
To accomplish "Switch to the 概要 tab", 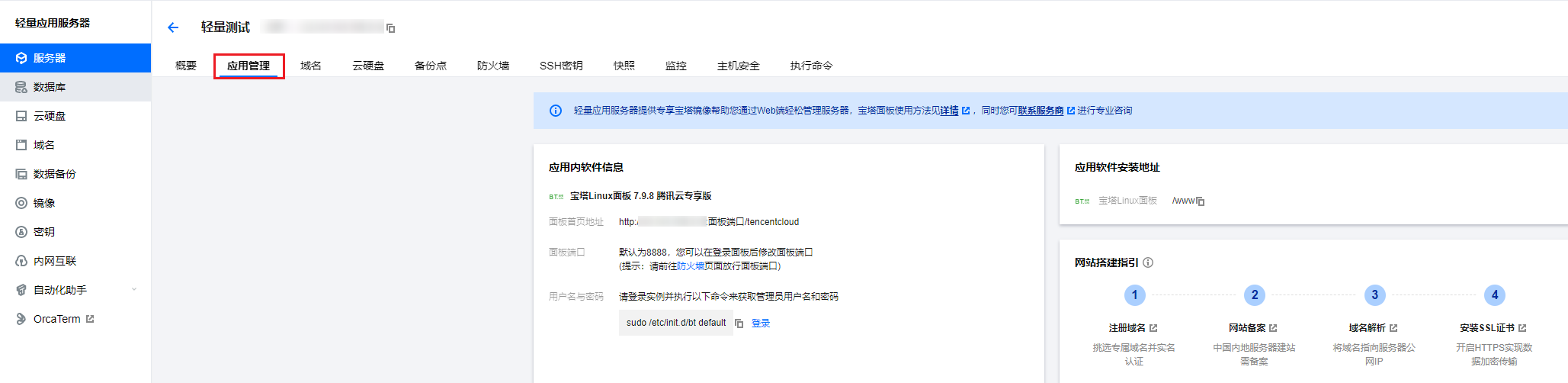I will 186,66.
